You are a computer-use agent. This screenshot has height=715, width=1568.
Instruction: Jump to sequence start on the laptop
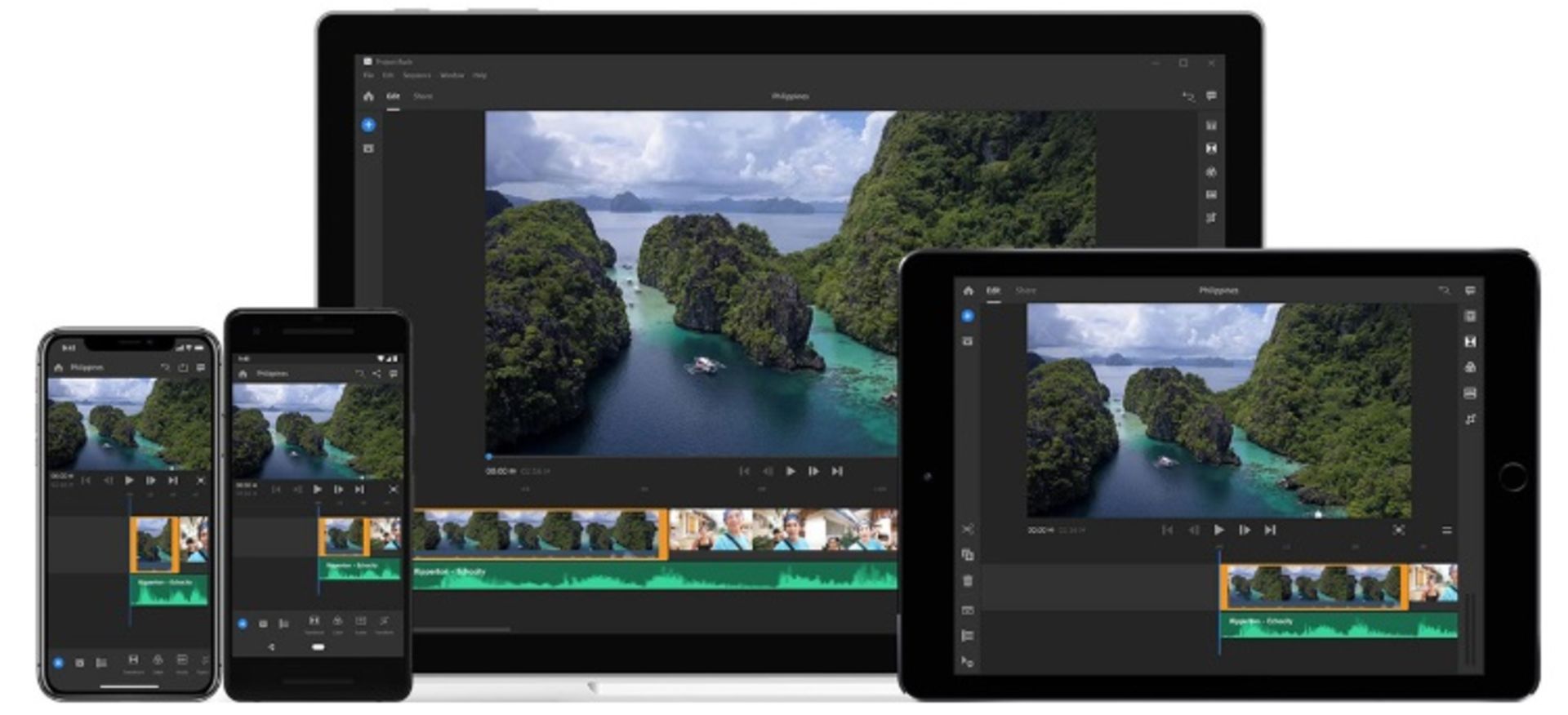click(744, 471)
